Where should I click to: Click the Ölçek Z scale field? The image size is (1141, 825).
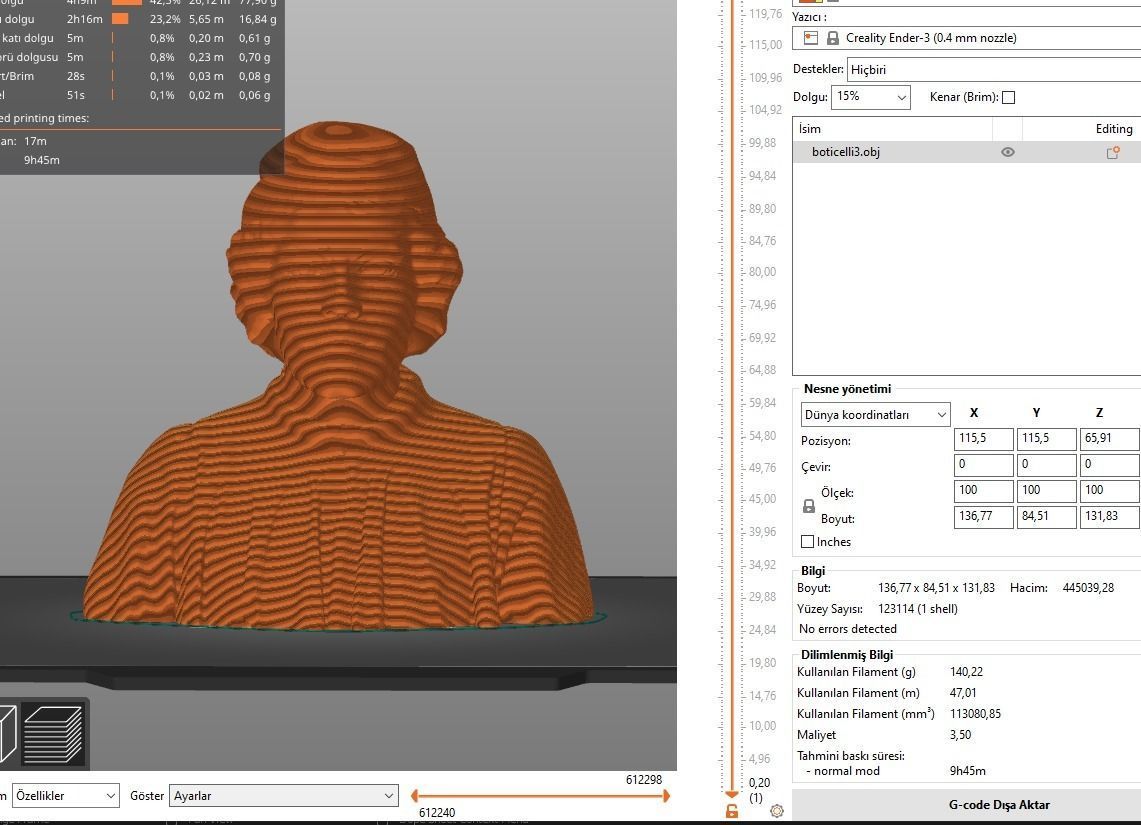coord(1110,491)
